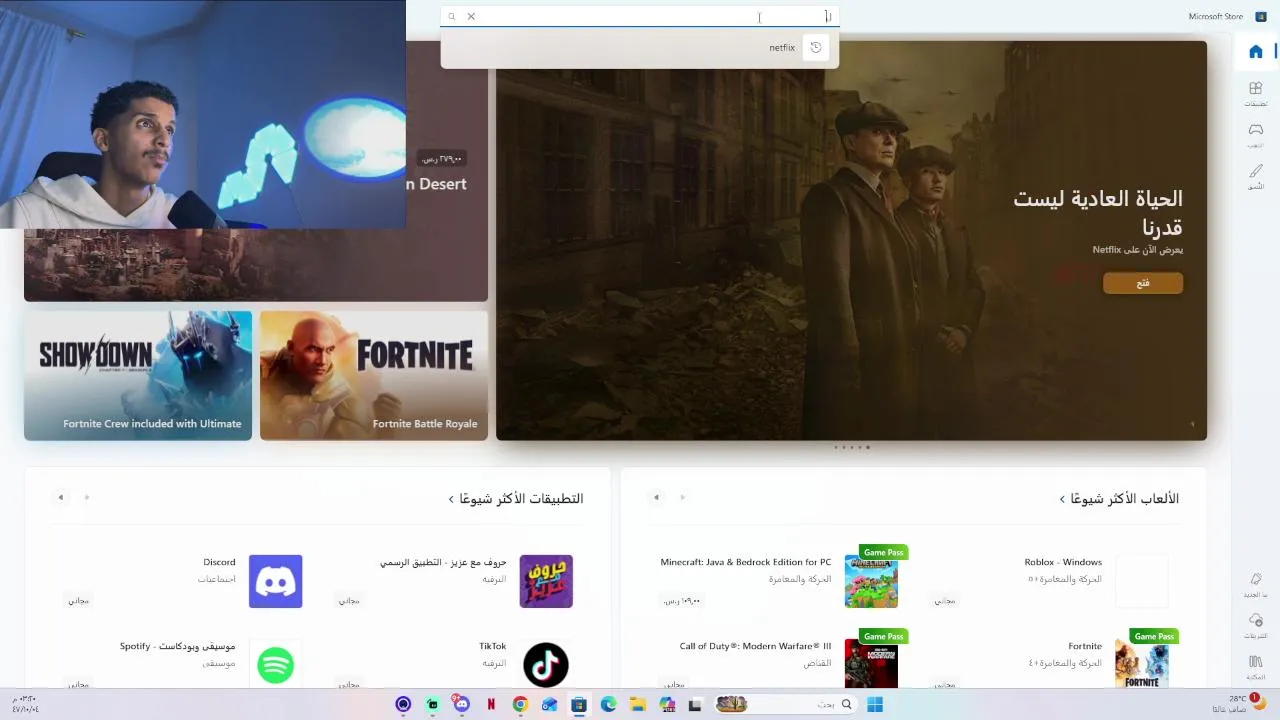The width and height of the screenshot is (1280, 720).
Task: Advance the hero banner with the corner arrow
Action: coord(1192,424)
